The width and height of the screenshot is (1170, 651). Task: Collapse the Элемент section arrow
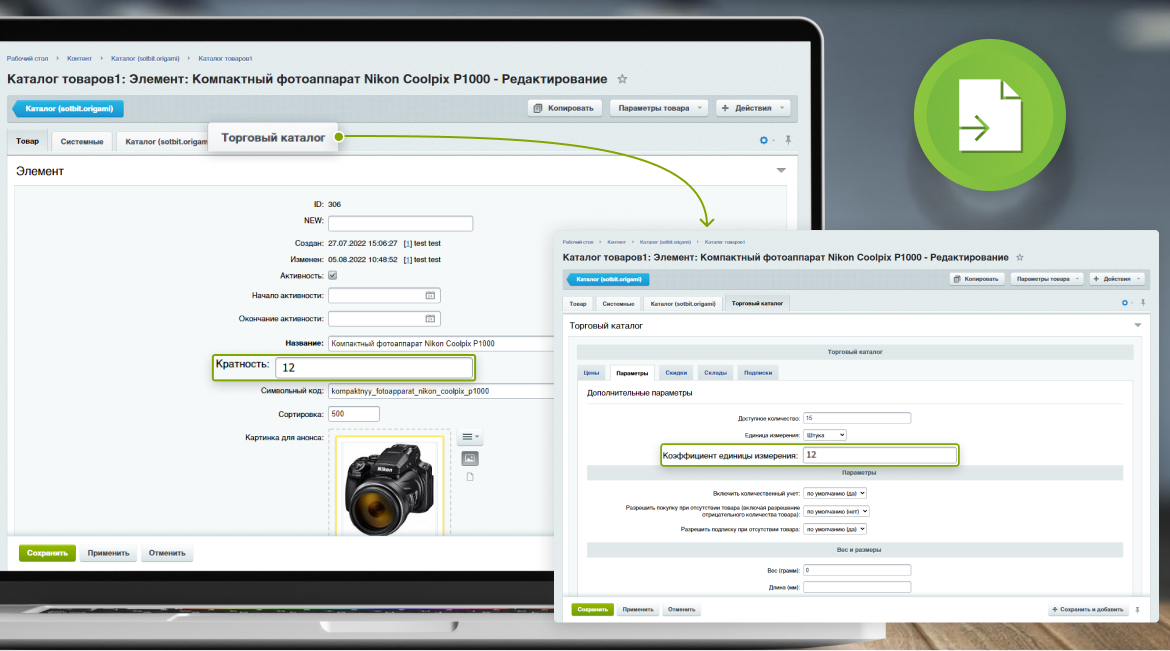[x=781, y=171]
